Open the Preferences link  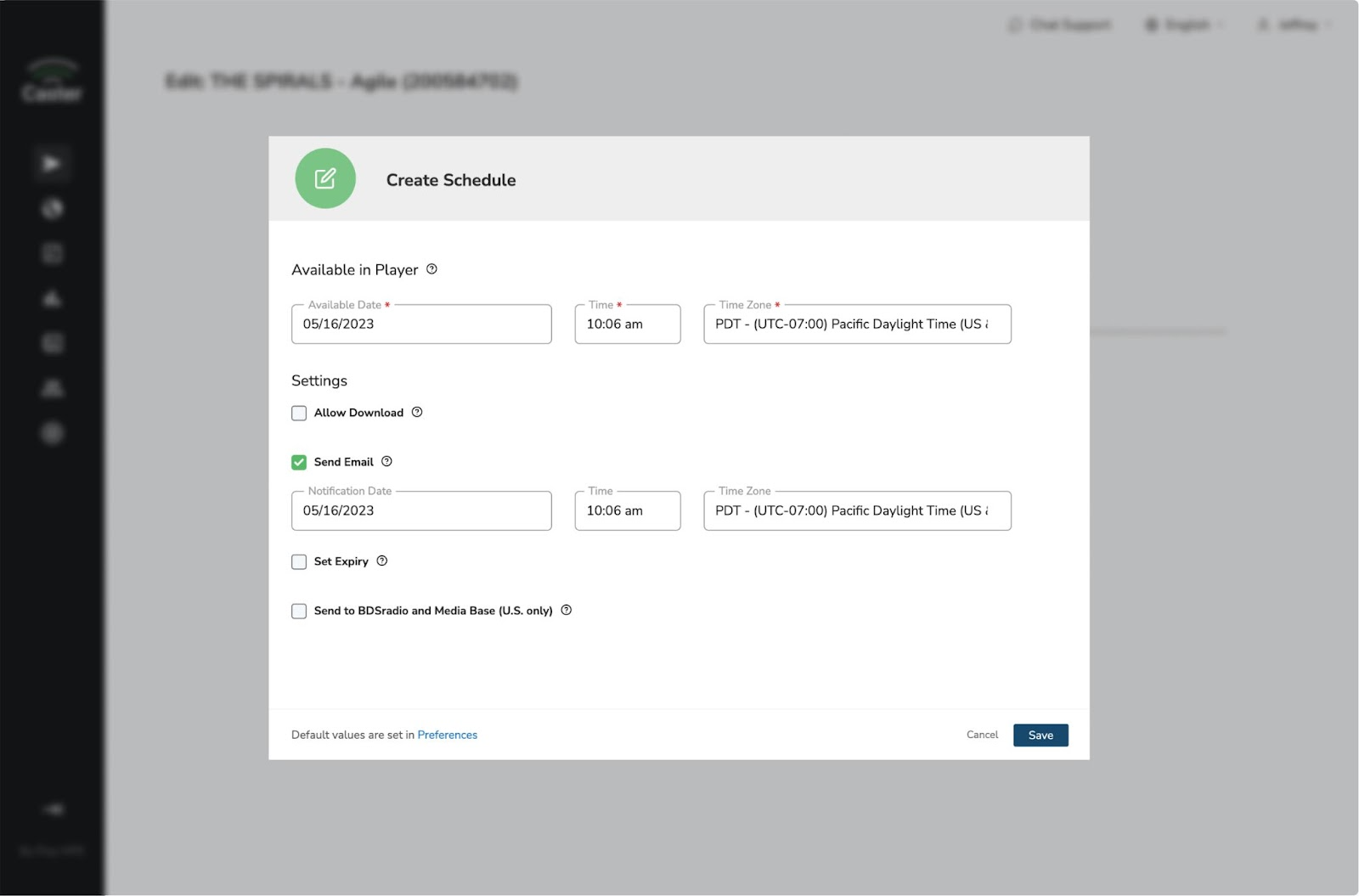(x=448, y=735)
